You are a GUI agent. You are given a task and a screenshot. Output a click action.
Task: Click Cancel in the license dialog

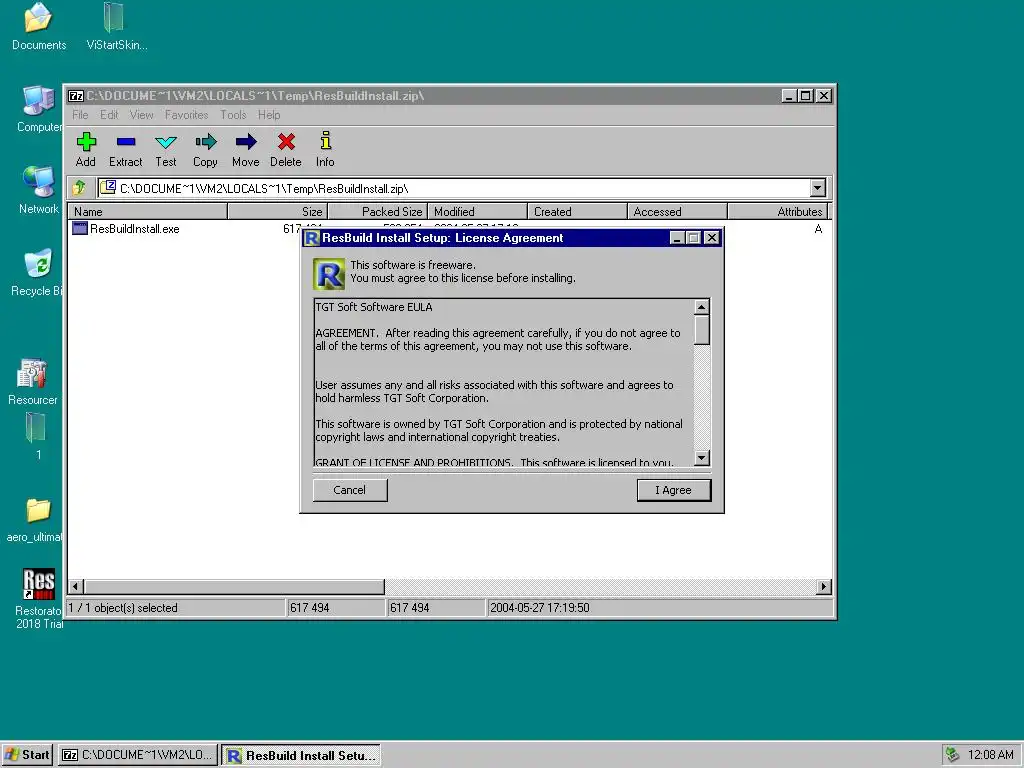[x=349, y=490]
